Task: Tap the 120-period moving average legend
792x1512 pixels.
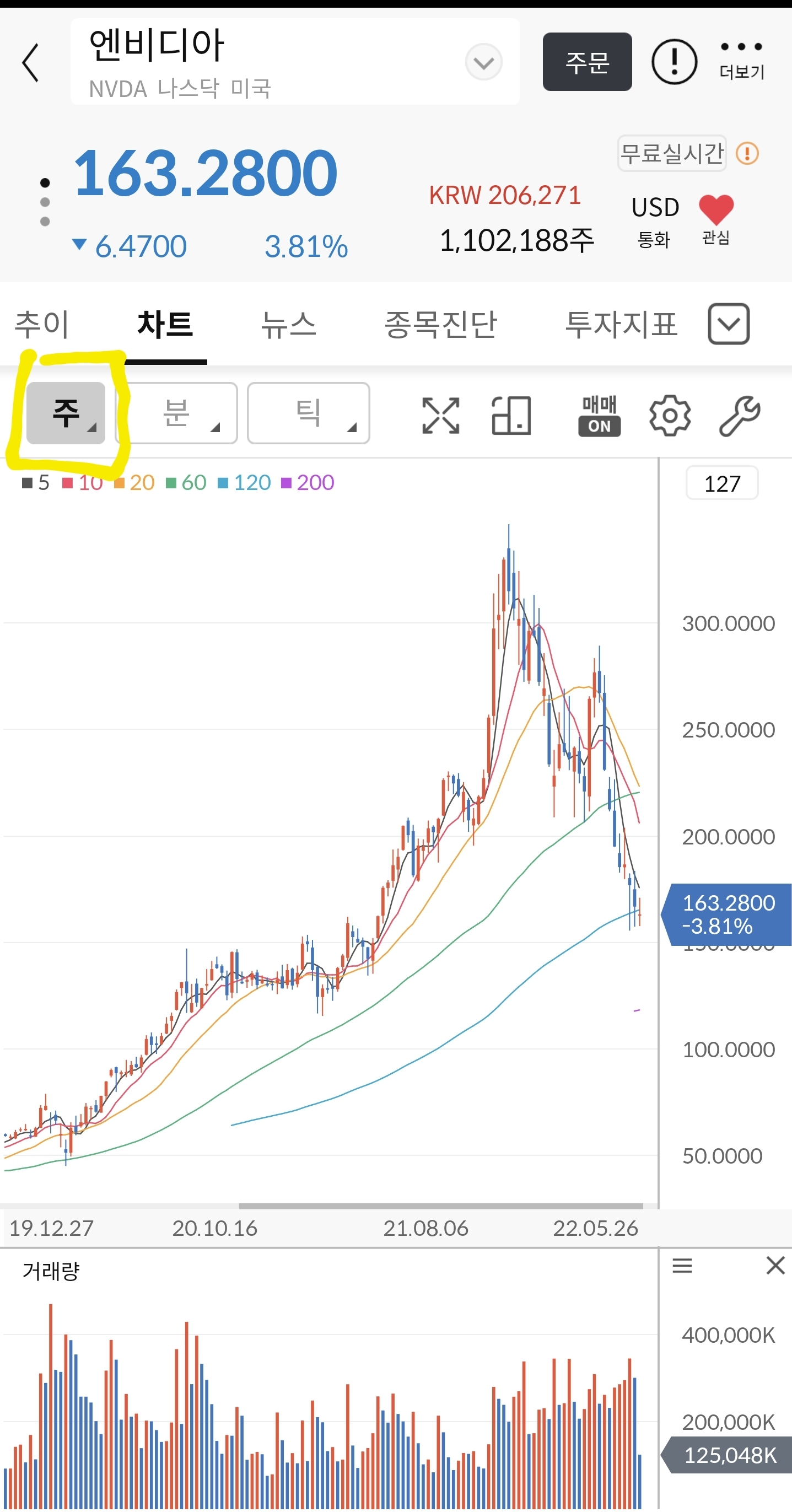Action: pos(244,482)
